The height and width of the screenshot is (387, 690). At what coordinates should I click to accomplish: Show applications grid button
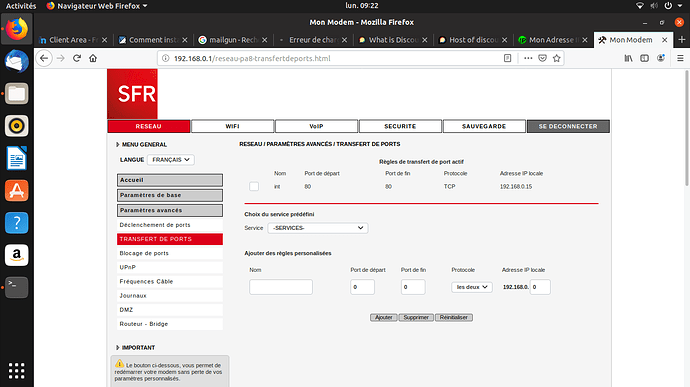(x=17, y=371)
